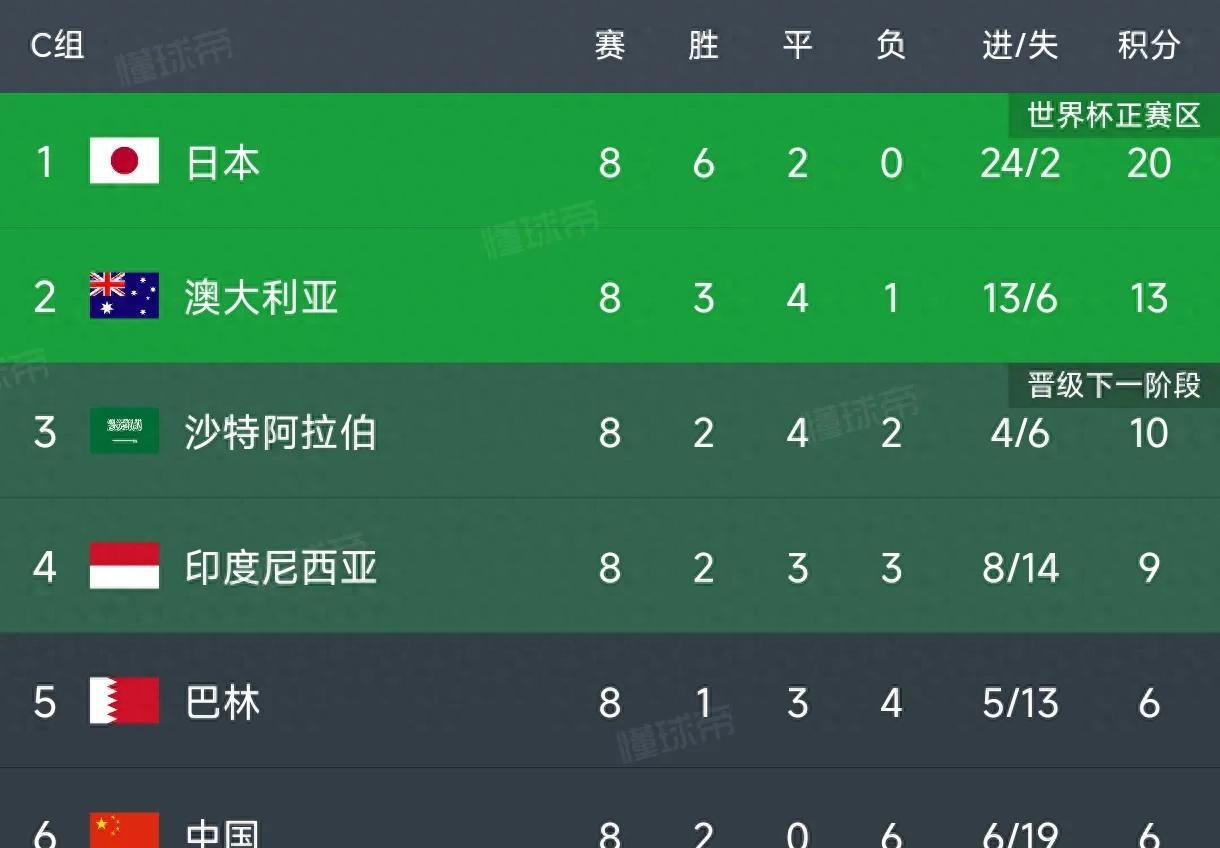The image size is (1220, 848).
Task: Click the 积分 column header
Action: click(x=1149, y=45)
